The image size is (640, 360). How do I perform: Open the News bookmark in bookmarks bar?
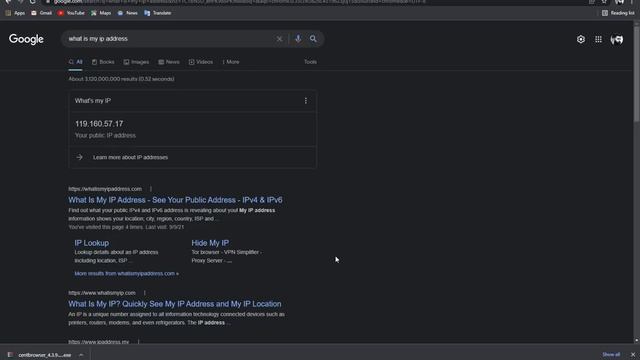coord(127,13)
